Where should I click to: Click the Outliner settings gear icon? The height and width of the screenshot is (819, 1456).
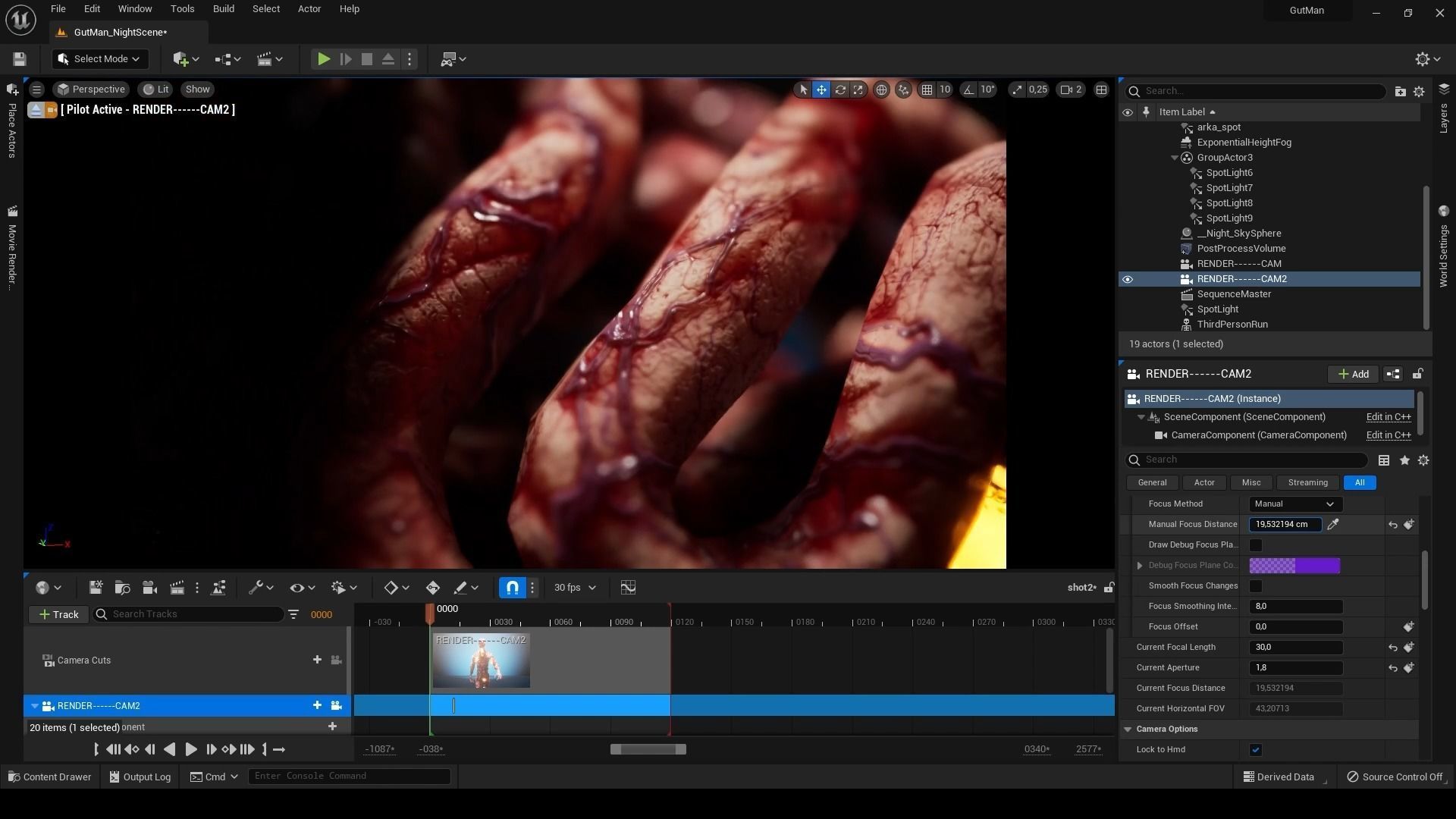1419,91
